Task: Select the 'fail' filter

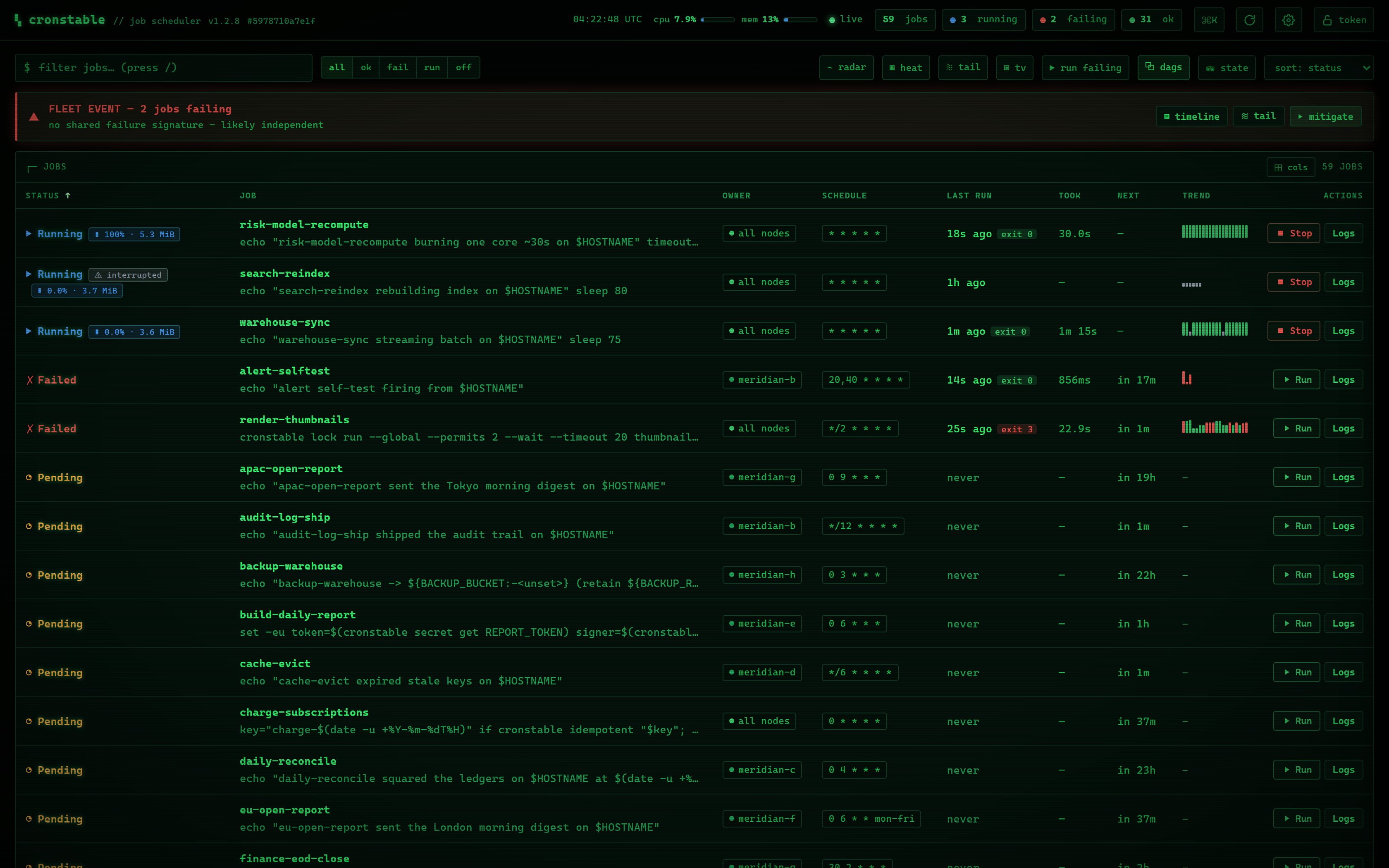Action: click(x=397, y=68)
